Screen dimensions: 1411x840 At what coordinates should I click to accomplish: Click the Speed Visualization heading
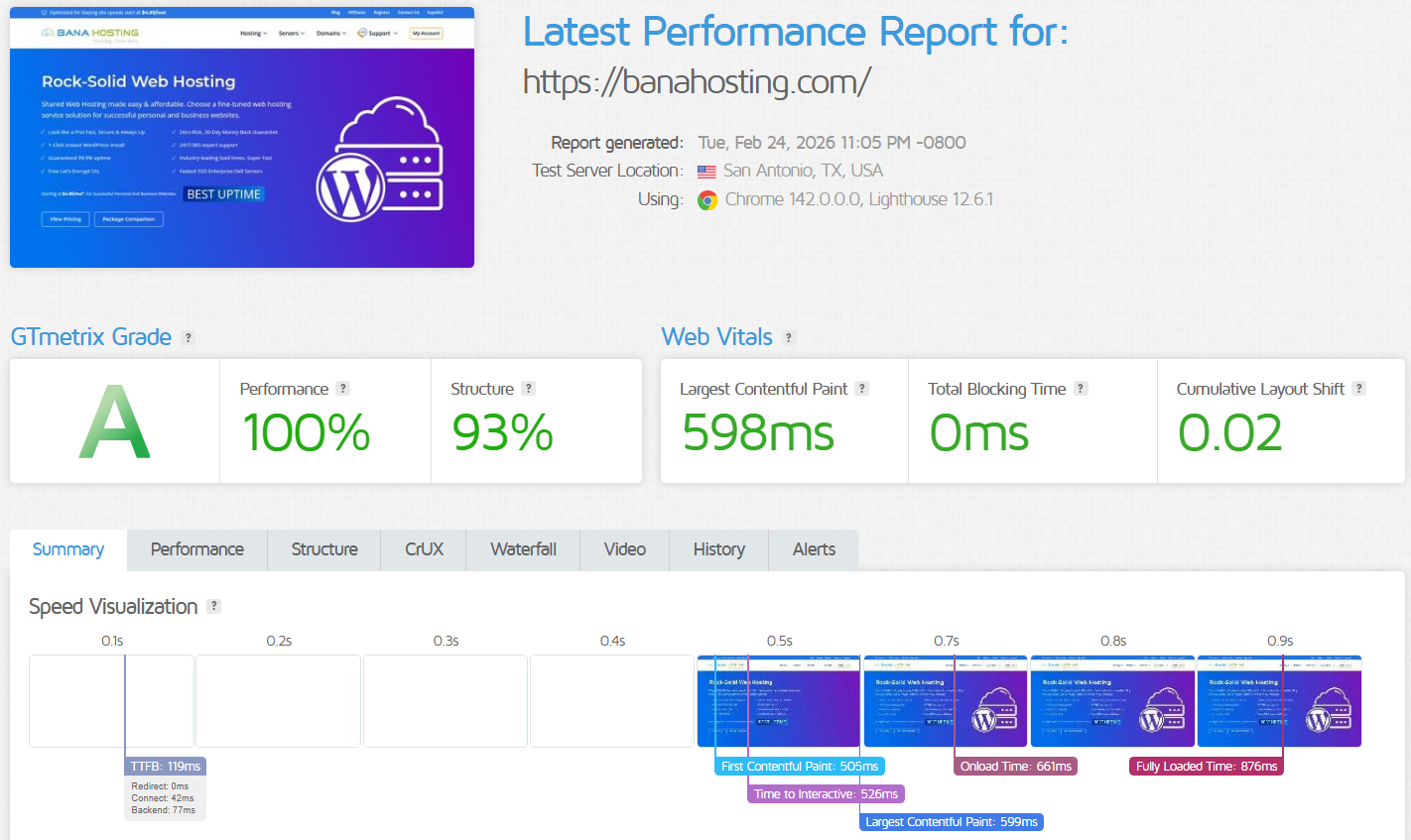pos(113,606)
